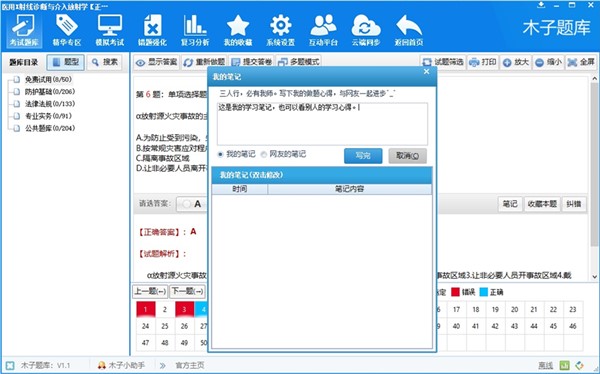Select answer option A radio button
600x374 pixels.
(x=186, y=204)
